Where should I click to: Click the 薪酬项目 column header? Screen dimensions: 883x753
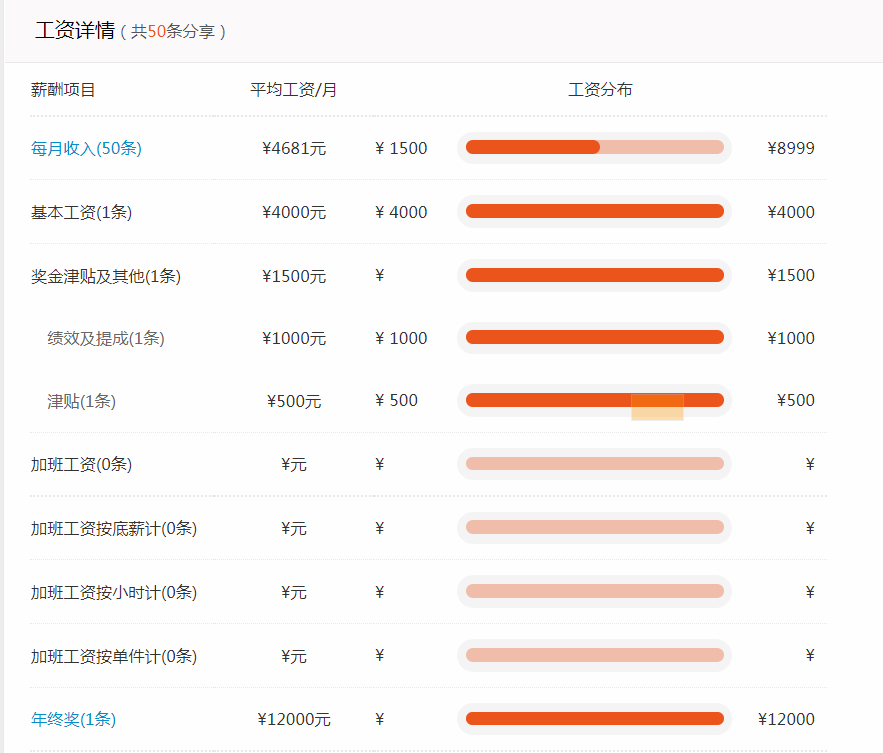63,90
